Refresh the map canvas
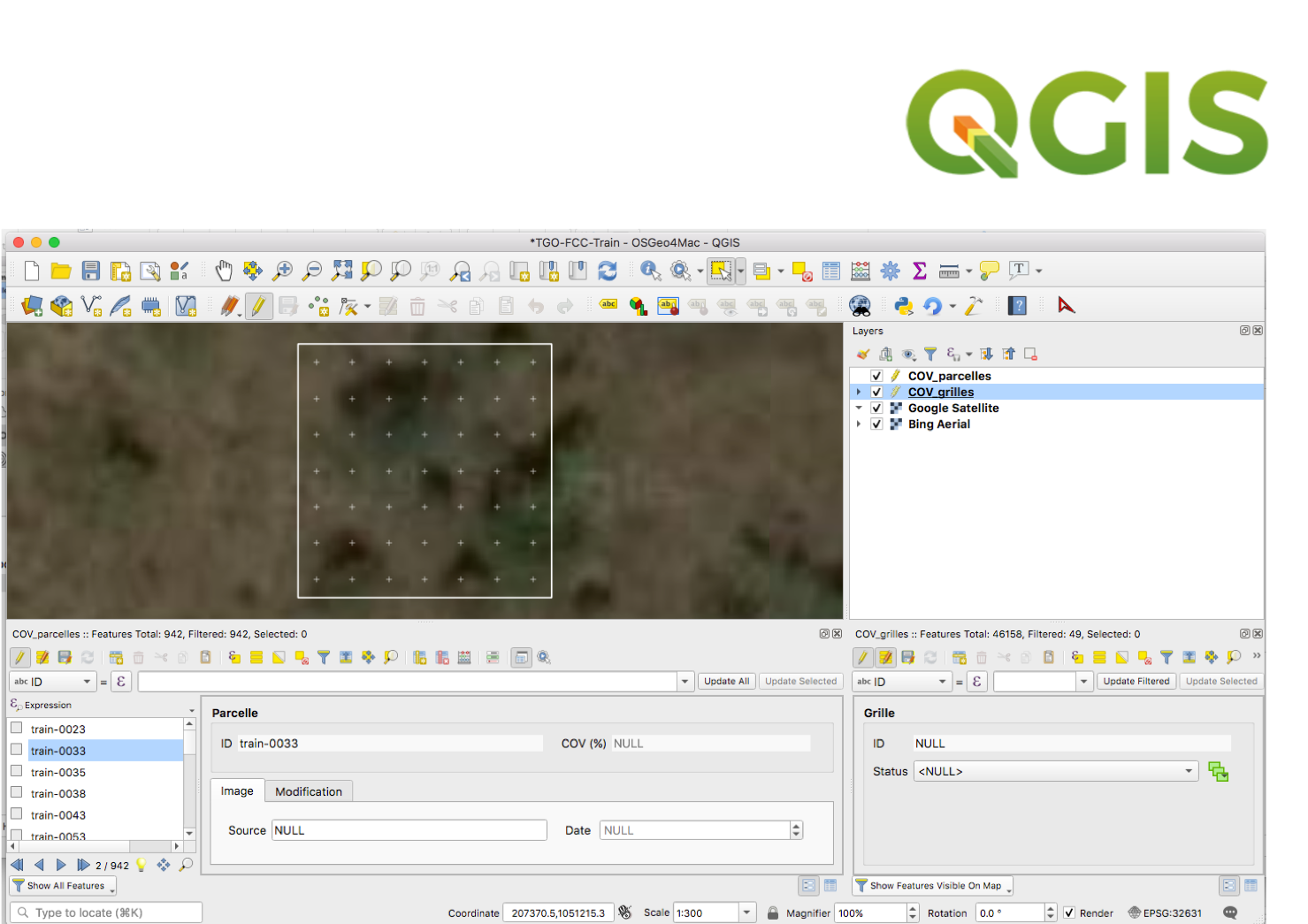1308x924 pixels. 608,271
